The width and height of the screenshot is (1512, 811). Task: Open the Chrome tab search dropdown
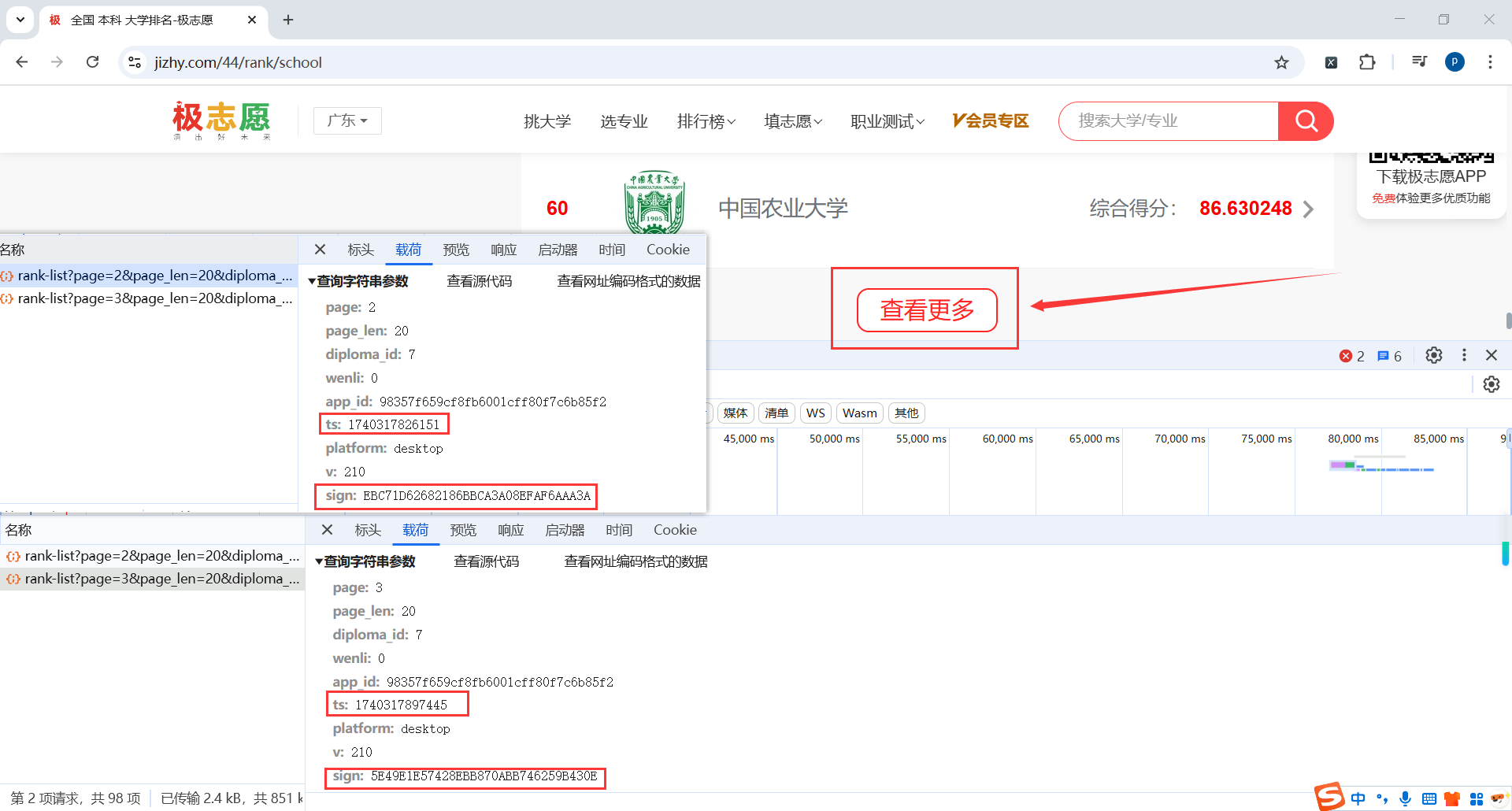tap(20, 20)
